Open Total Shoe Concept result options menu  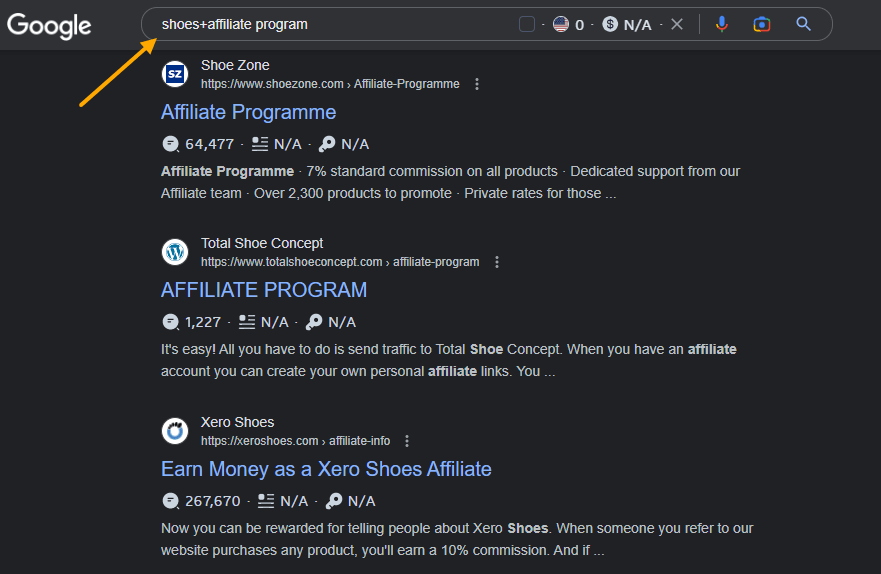pyautogui.click(x=497, y=262)
